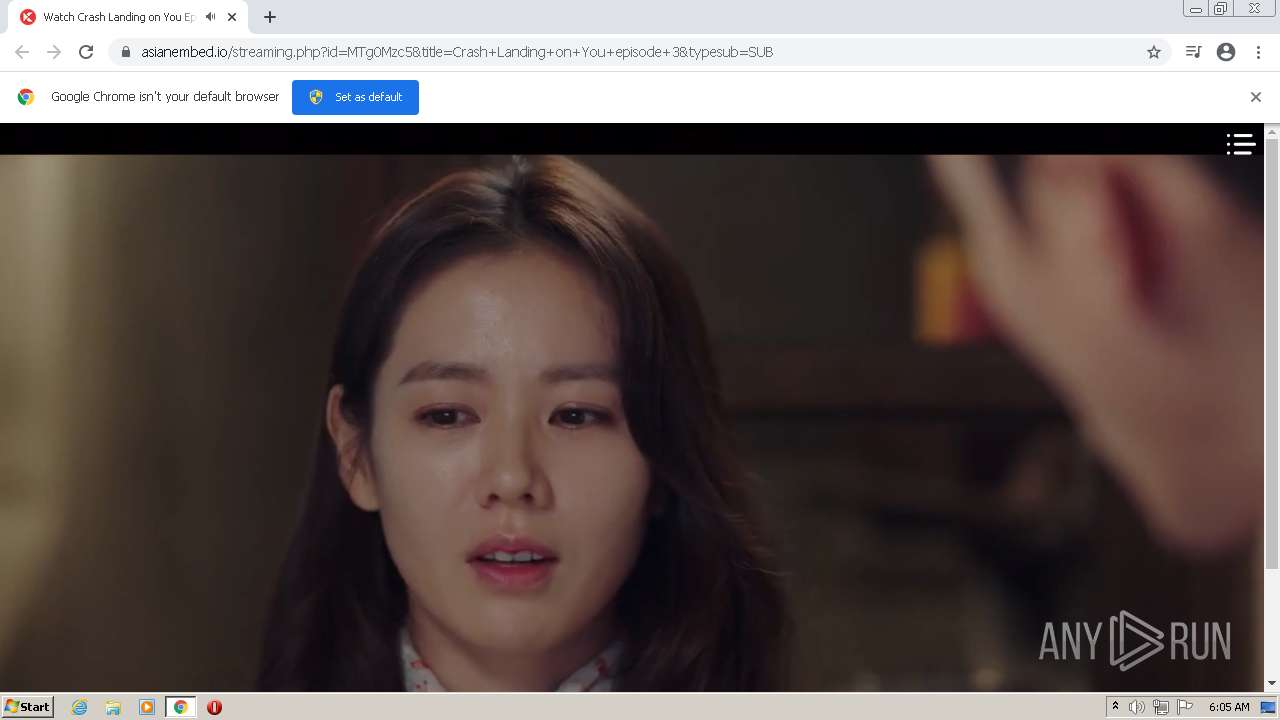Open the Chrome three-dot menu
This screenshot has width=1280, height=720.
(1258, 52)
